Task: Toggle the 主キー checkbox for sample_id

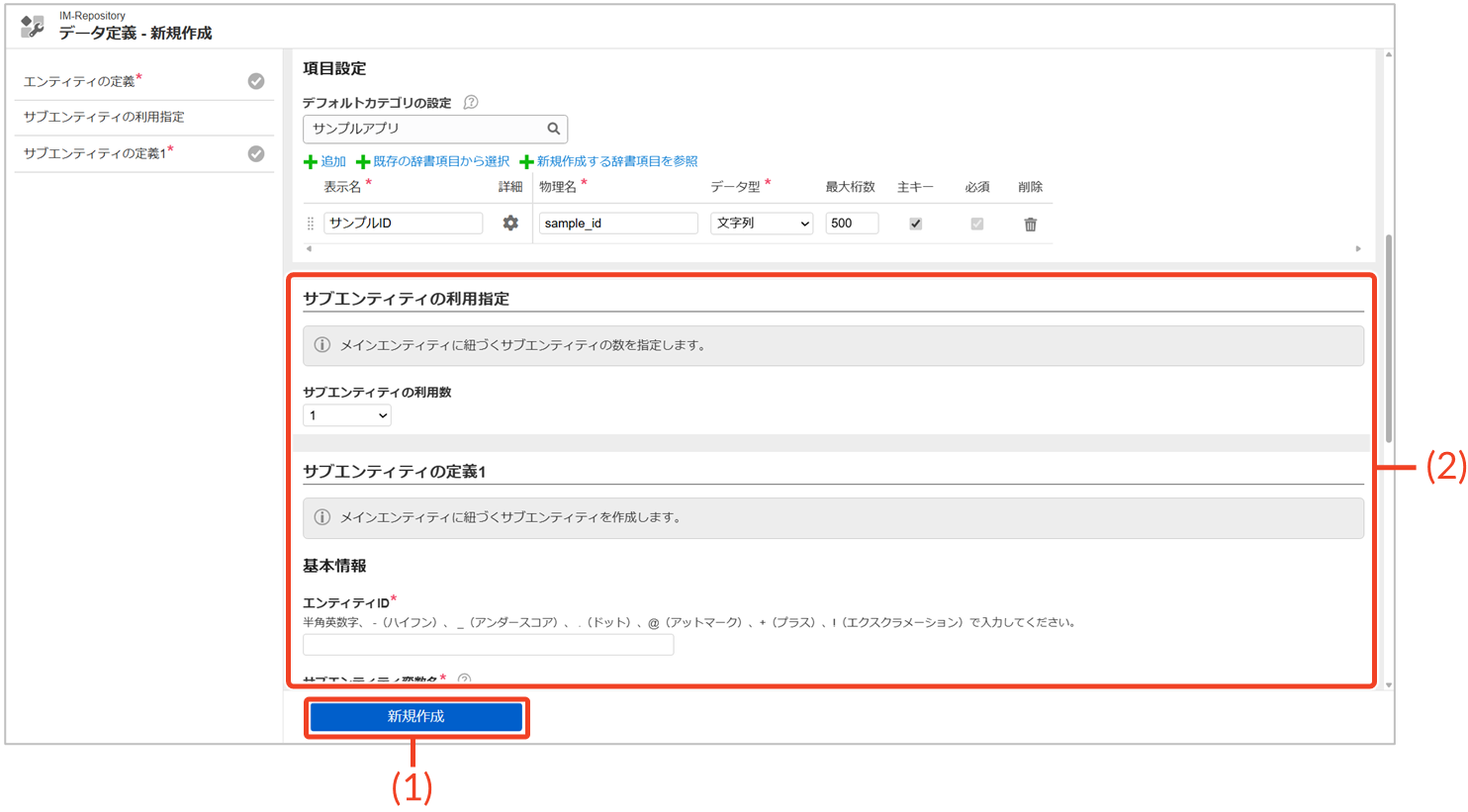Action: pyautogui.click(x=915, y=224)
